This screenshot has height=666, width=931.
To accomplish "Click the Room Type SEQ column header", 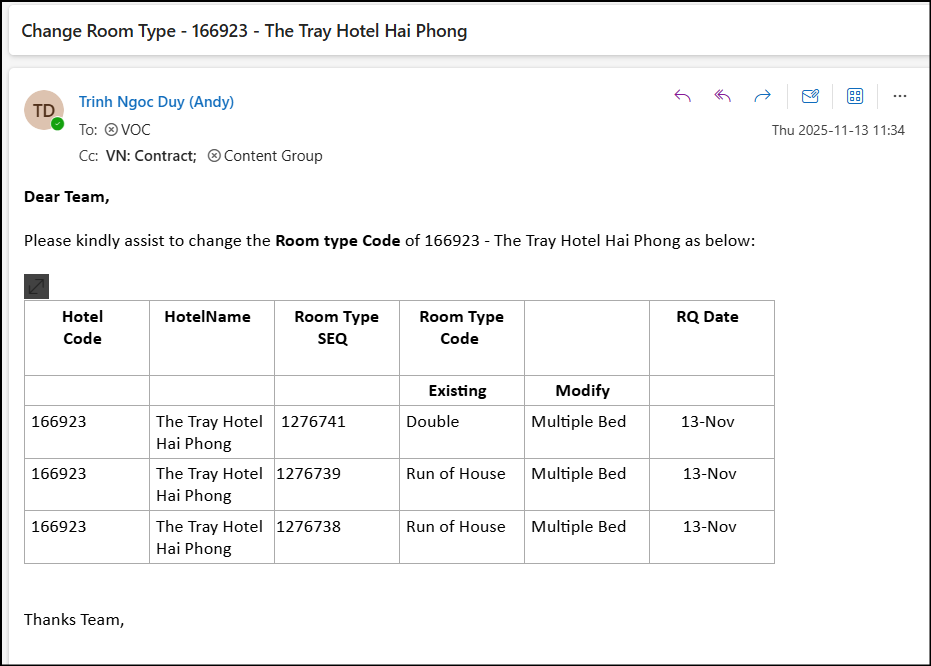I will pos(336,328).
